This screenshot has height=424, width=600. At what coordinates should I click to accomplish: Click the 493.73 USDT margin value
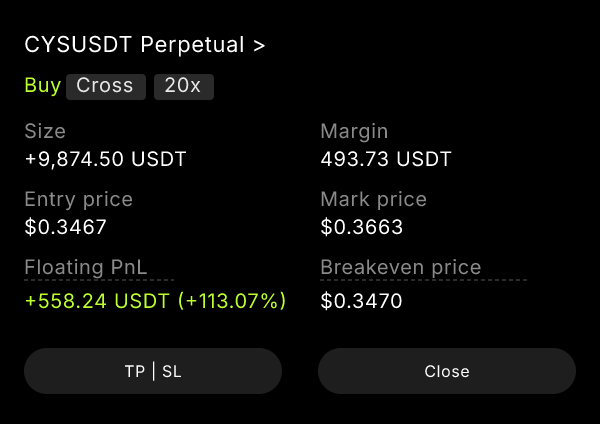coord(386,159)
